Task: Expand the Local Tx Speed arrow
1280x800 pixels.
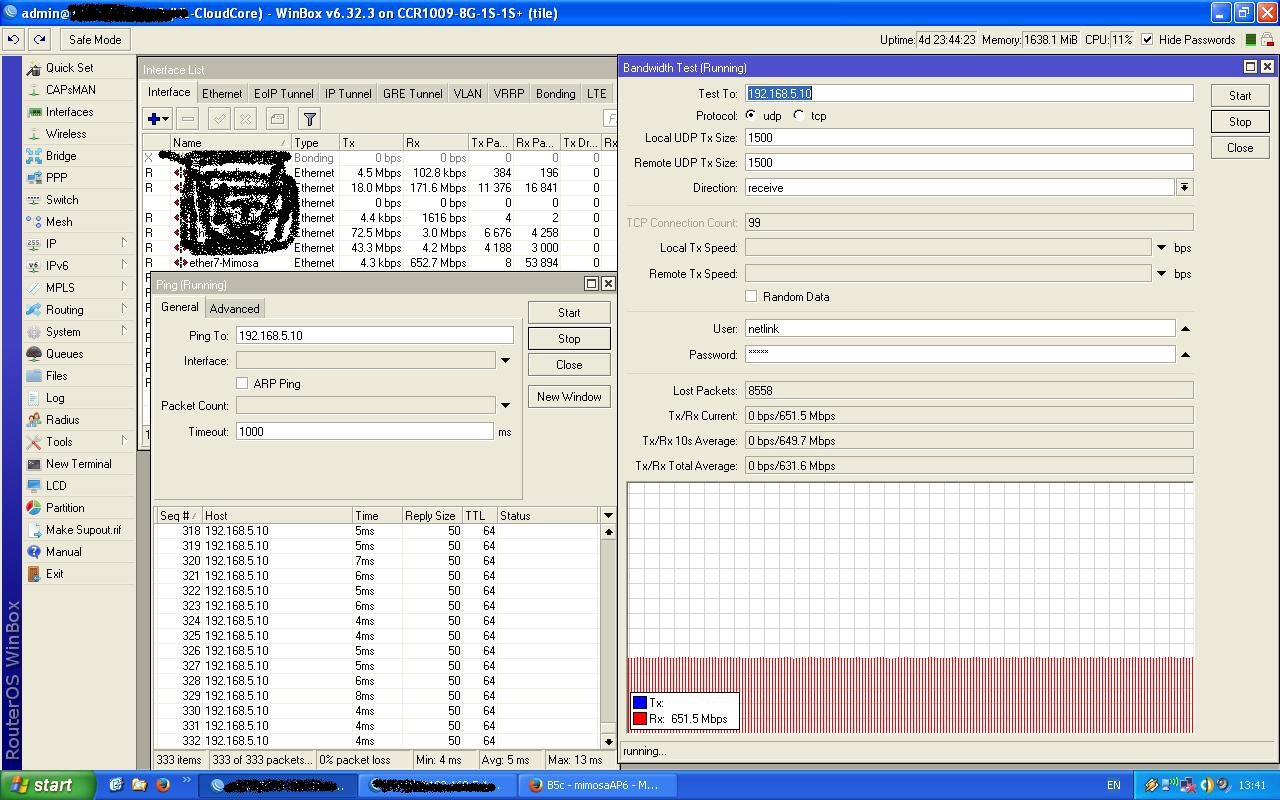Action: pyautogui.click(x=1161, y=248)
